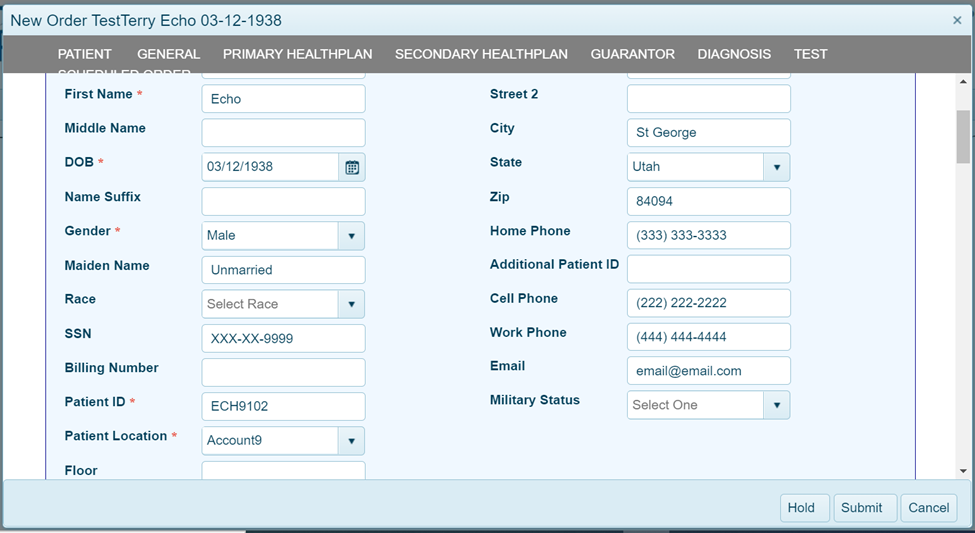Expand the State dropdown showing Utah
The image size is (975, 533).
click(777, 167)
